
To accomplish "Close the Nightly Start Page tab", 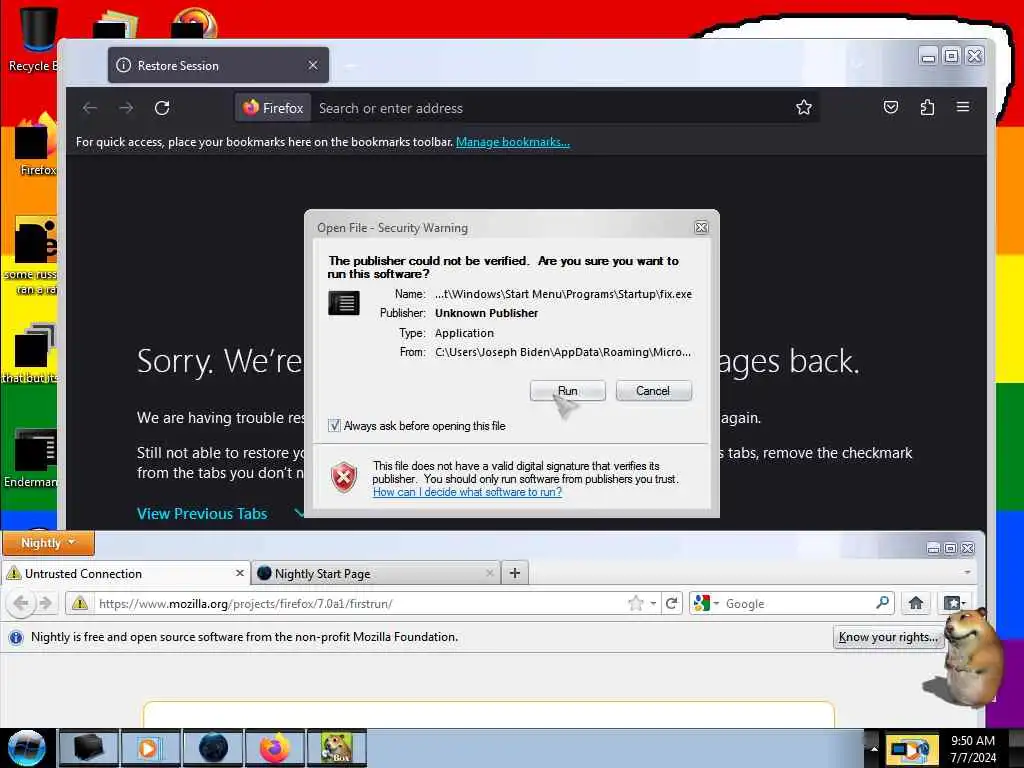I will coord(489,573).
